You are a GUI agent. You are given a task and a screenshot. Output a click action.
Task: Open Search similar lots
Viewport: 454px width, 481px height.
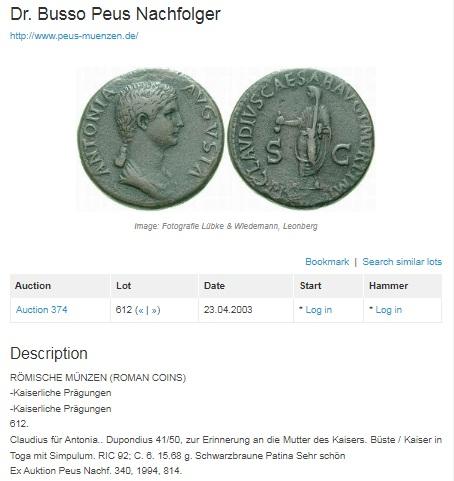[x=402, y=262]
